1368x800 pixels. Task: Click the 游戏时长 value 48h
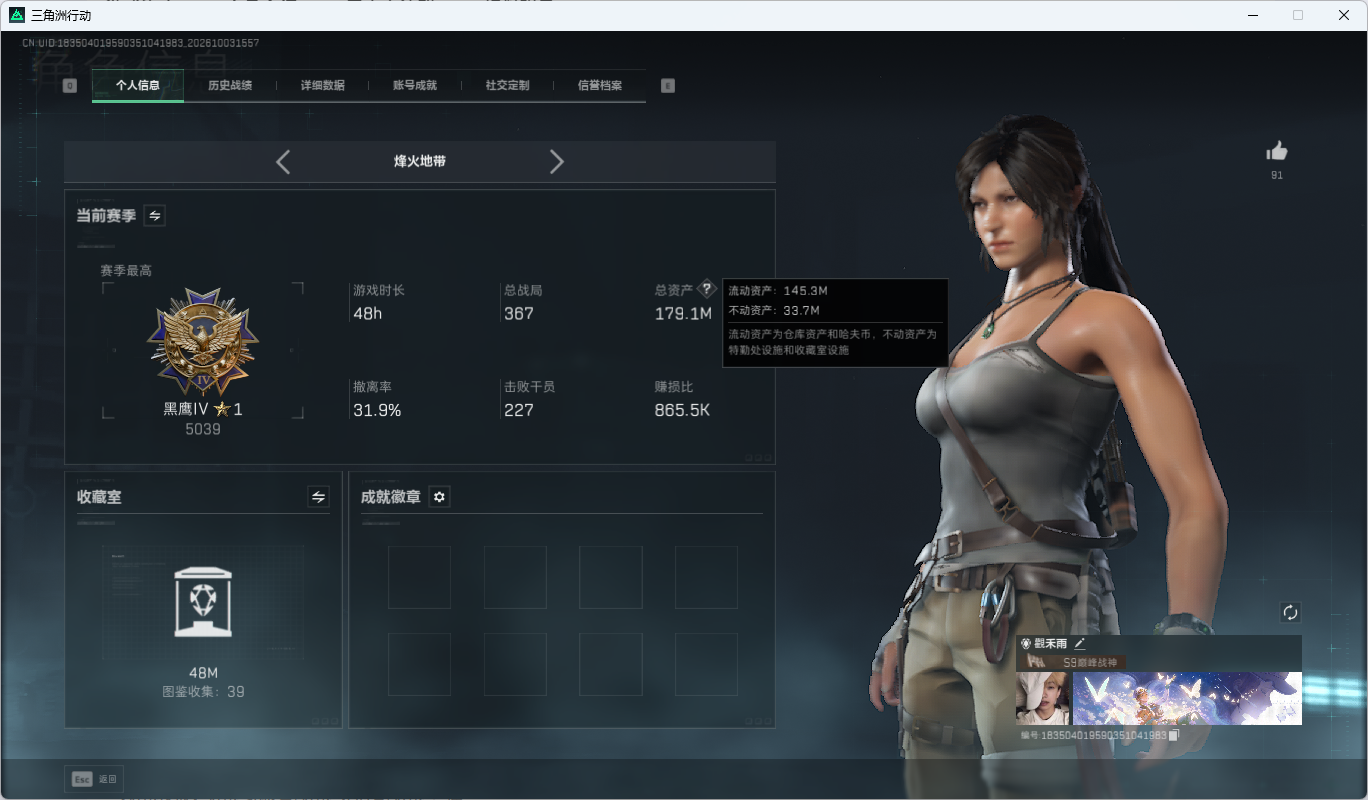[x=367, y=313]
